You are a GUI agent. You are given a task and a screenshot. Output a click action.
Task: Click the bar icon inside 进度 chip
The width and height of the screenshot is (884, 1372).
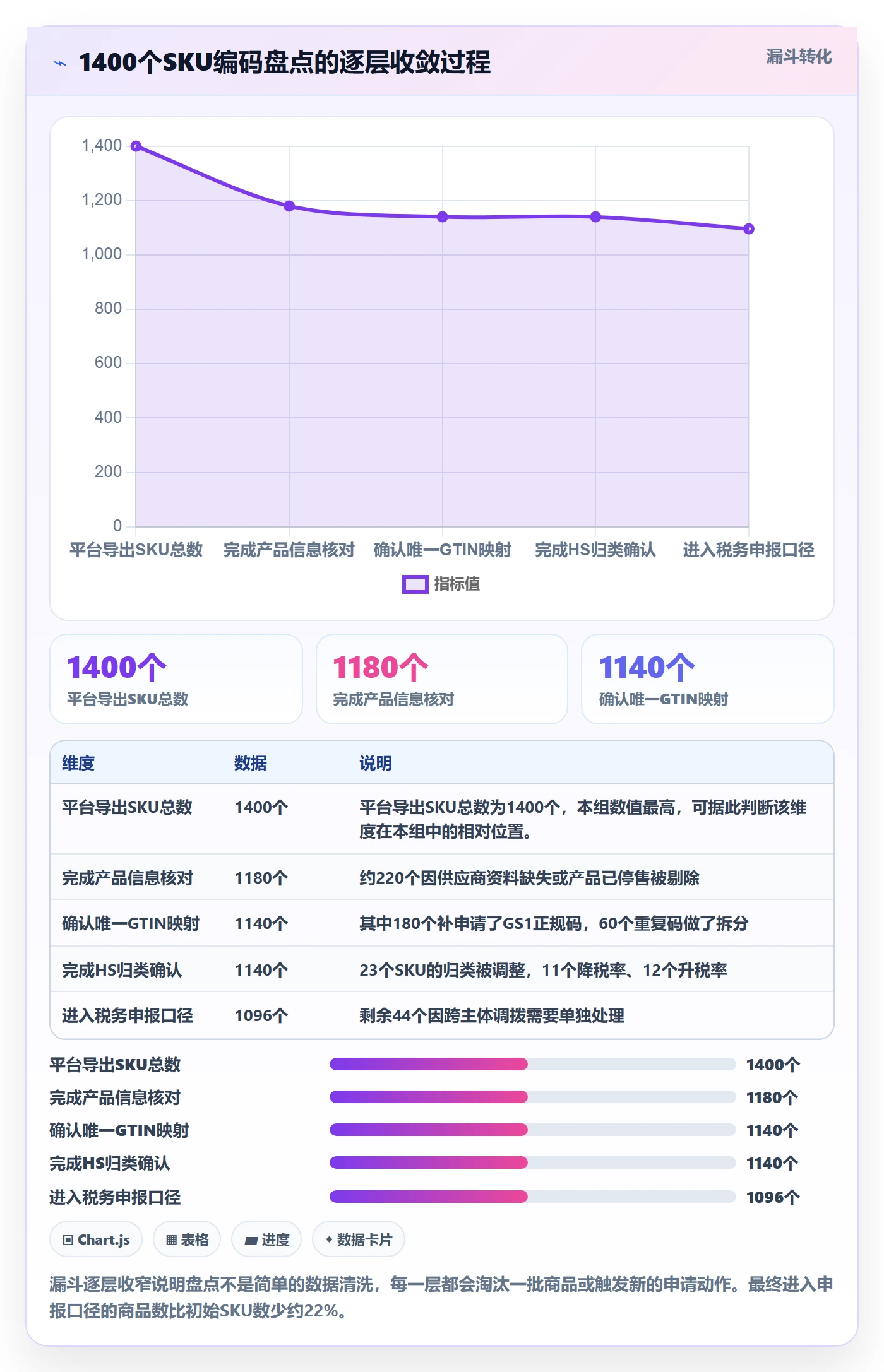[251, 1241]
